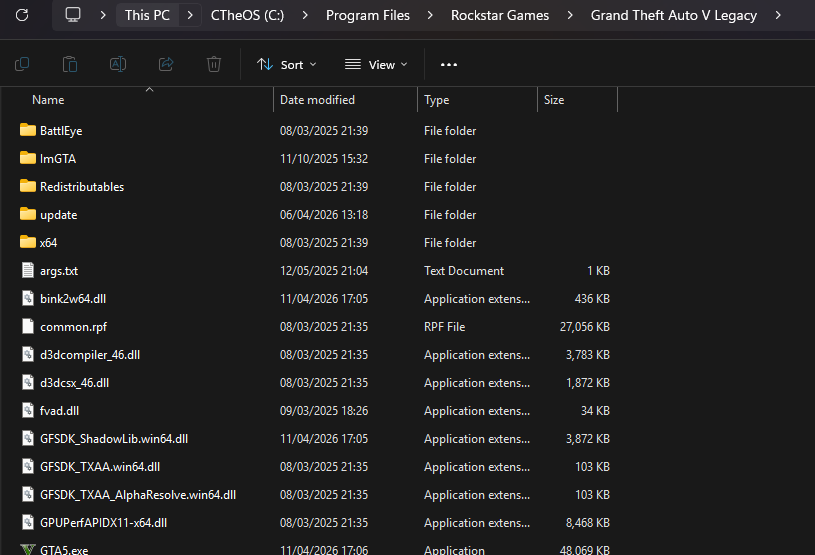
Task: Expand the chevron after CTheOS (C:)
Action: point(305,15)
